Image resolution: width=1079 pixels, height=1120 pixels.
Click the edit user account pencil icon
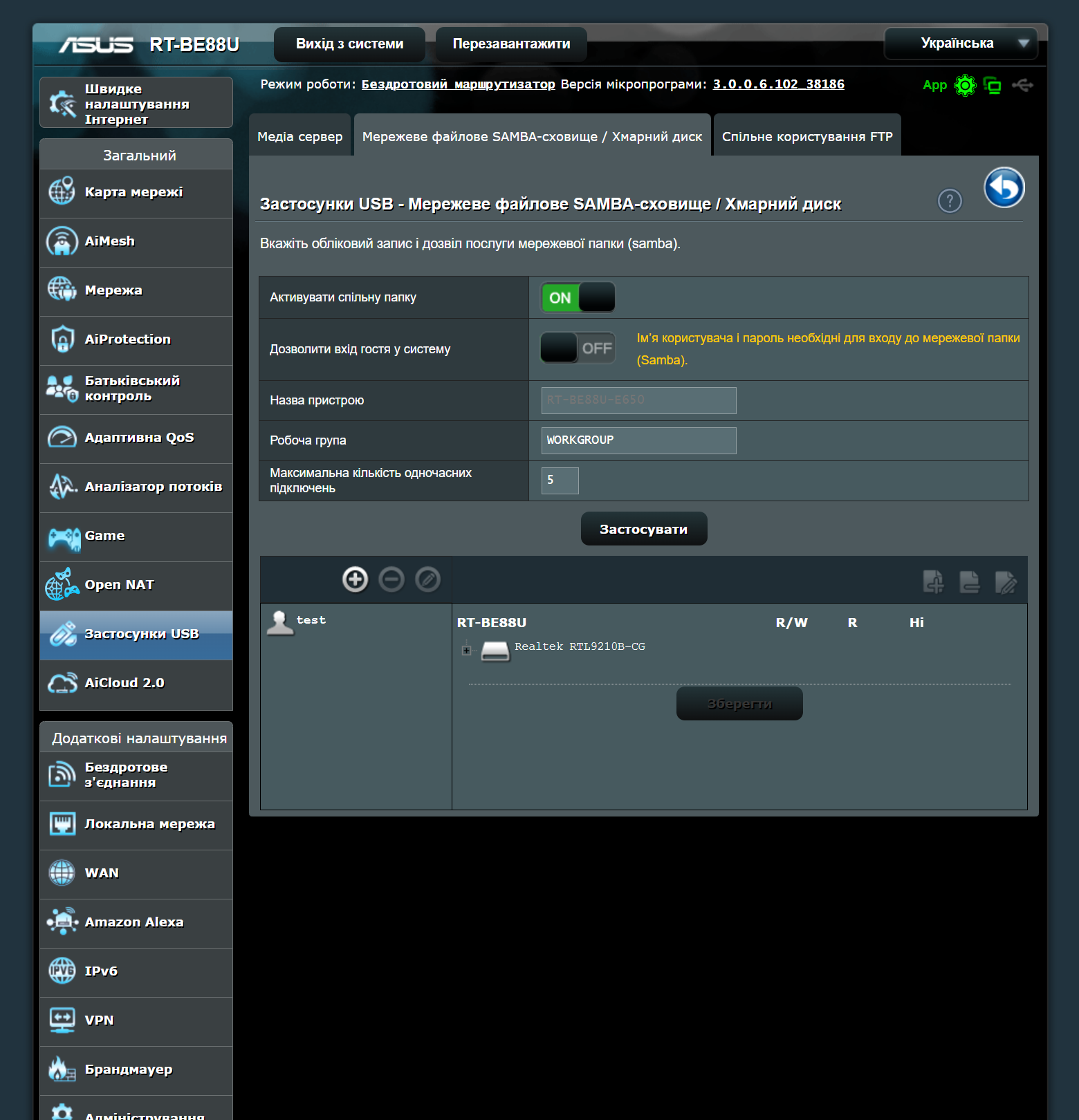click(427, 579)
